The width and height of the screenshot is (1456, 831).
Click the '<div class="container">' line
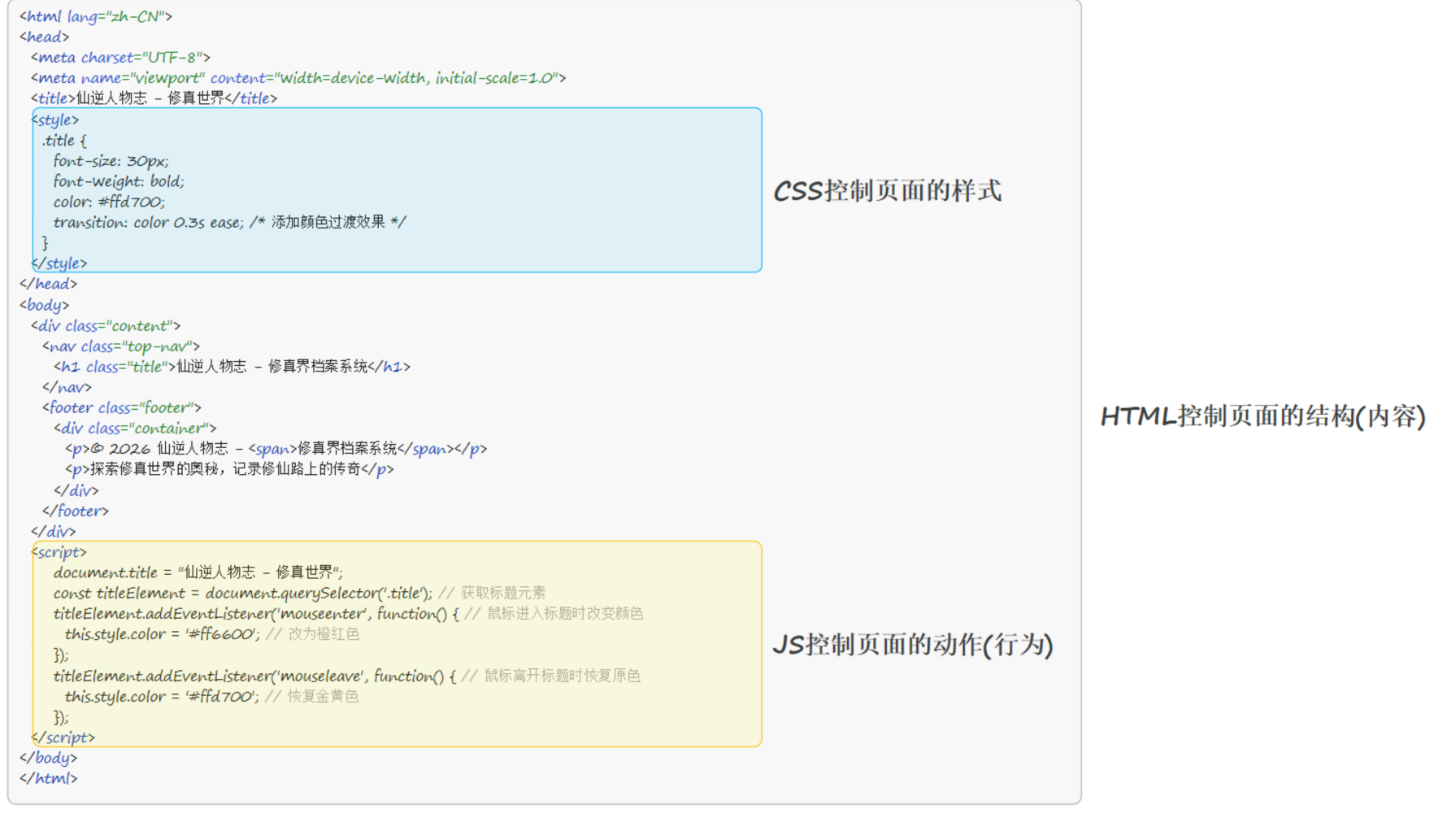pyautogui.click(x=135, y=429)
